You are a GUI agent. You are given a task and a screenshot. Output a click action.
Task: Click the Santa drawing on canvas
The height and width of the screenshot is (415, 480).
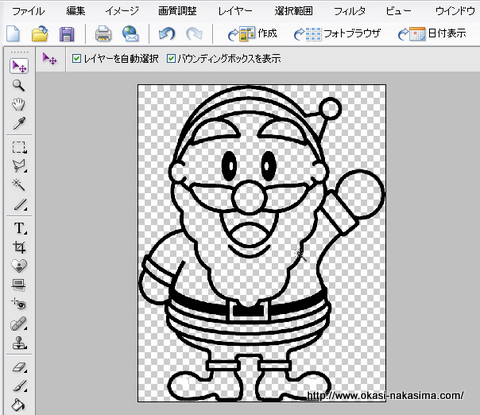(x=262, y=243)
